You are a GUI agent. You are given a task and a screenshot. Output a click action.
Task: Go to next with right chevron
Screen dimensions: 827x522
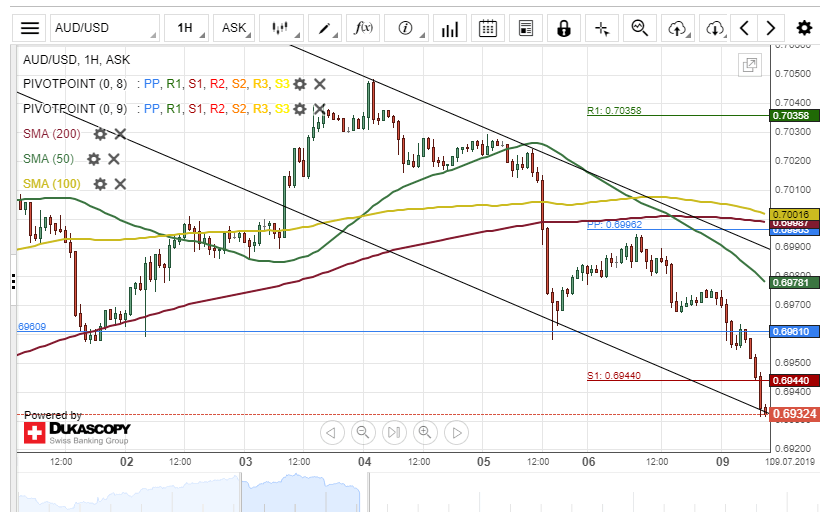coord(771,28)
